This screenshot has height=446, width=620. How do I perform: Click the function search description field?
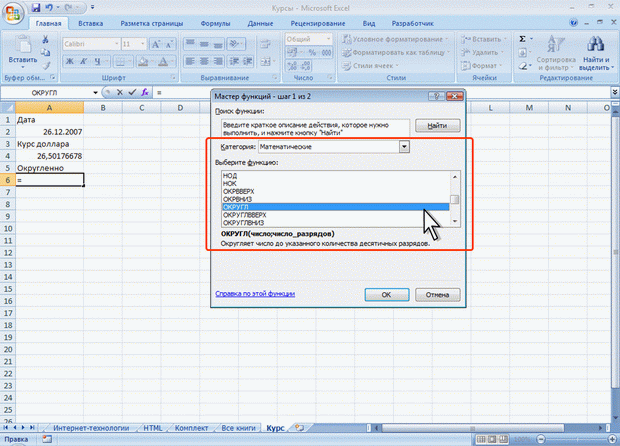(x=313, y=127)
